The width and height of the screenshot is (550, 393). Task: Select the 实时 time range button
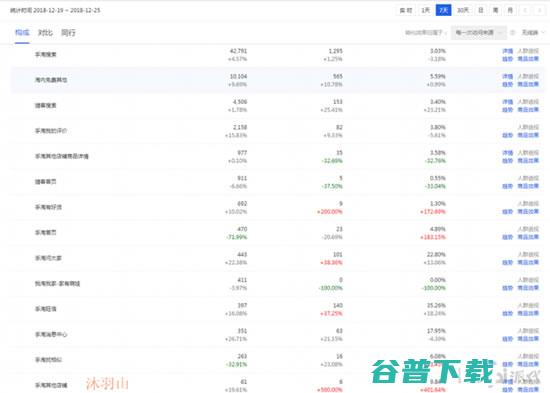406,10
